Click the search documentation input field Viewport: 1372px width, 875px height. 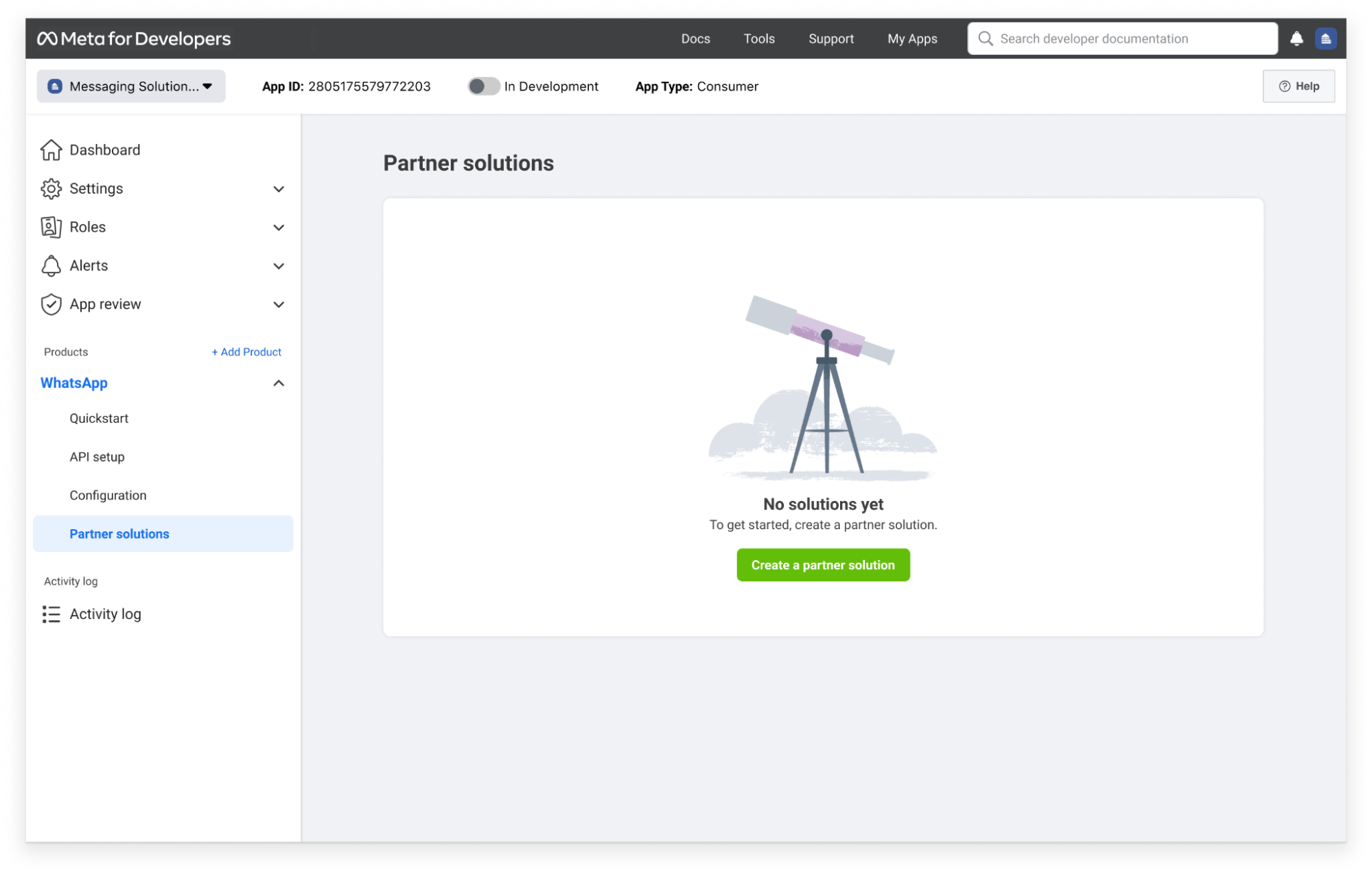1122,38
